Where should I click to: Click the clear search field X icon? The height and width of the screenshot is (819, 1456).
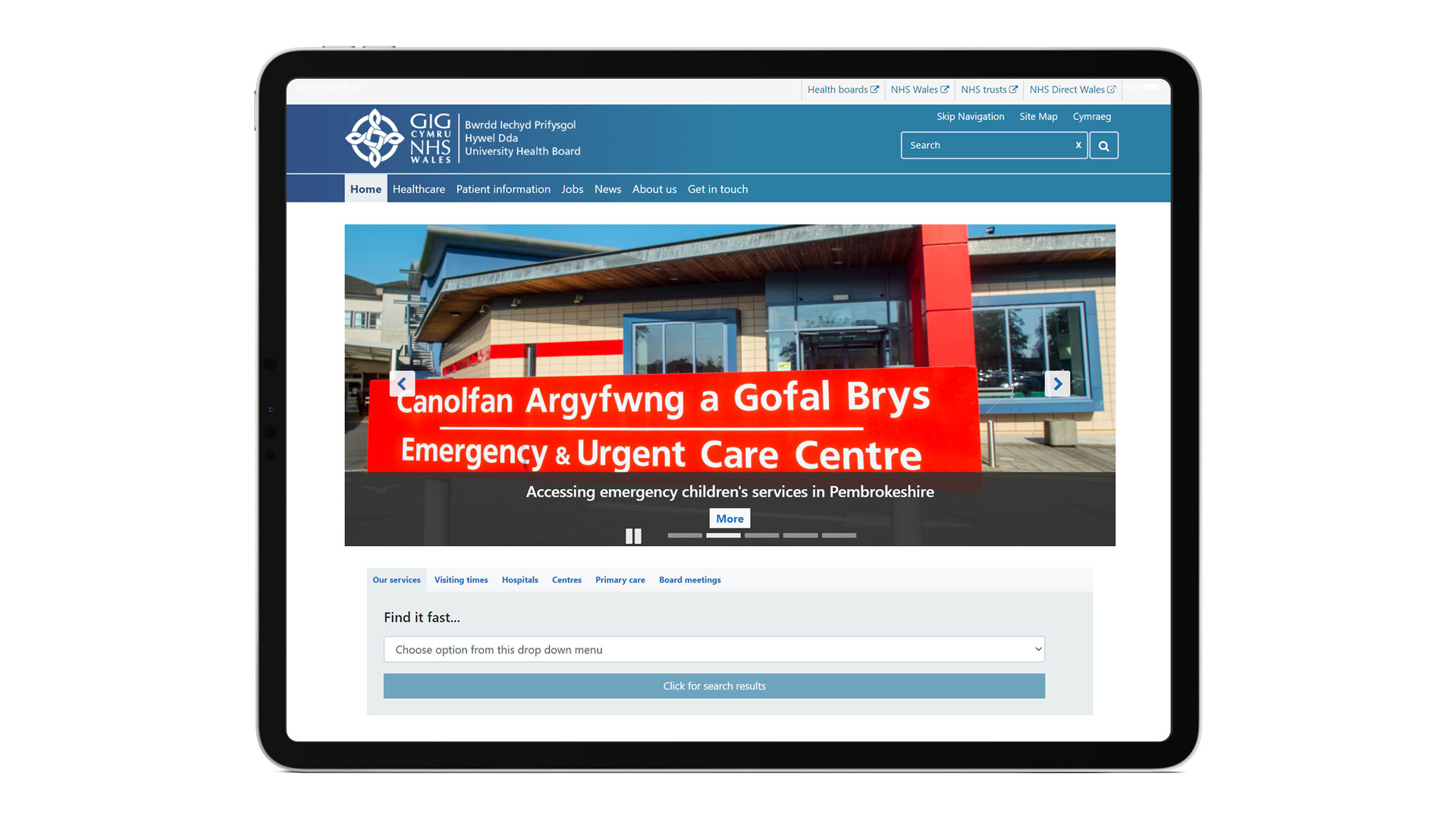(x=1078, y=145)
